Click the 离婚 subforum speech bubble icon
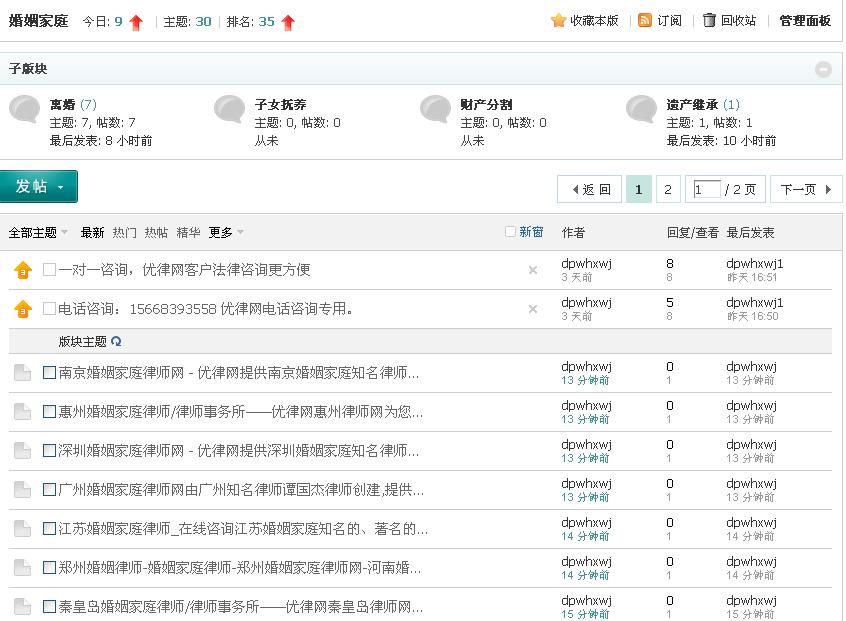846x621 pixels. (25, 110)
